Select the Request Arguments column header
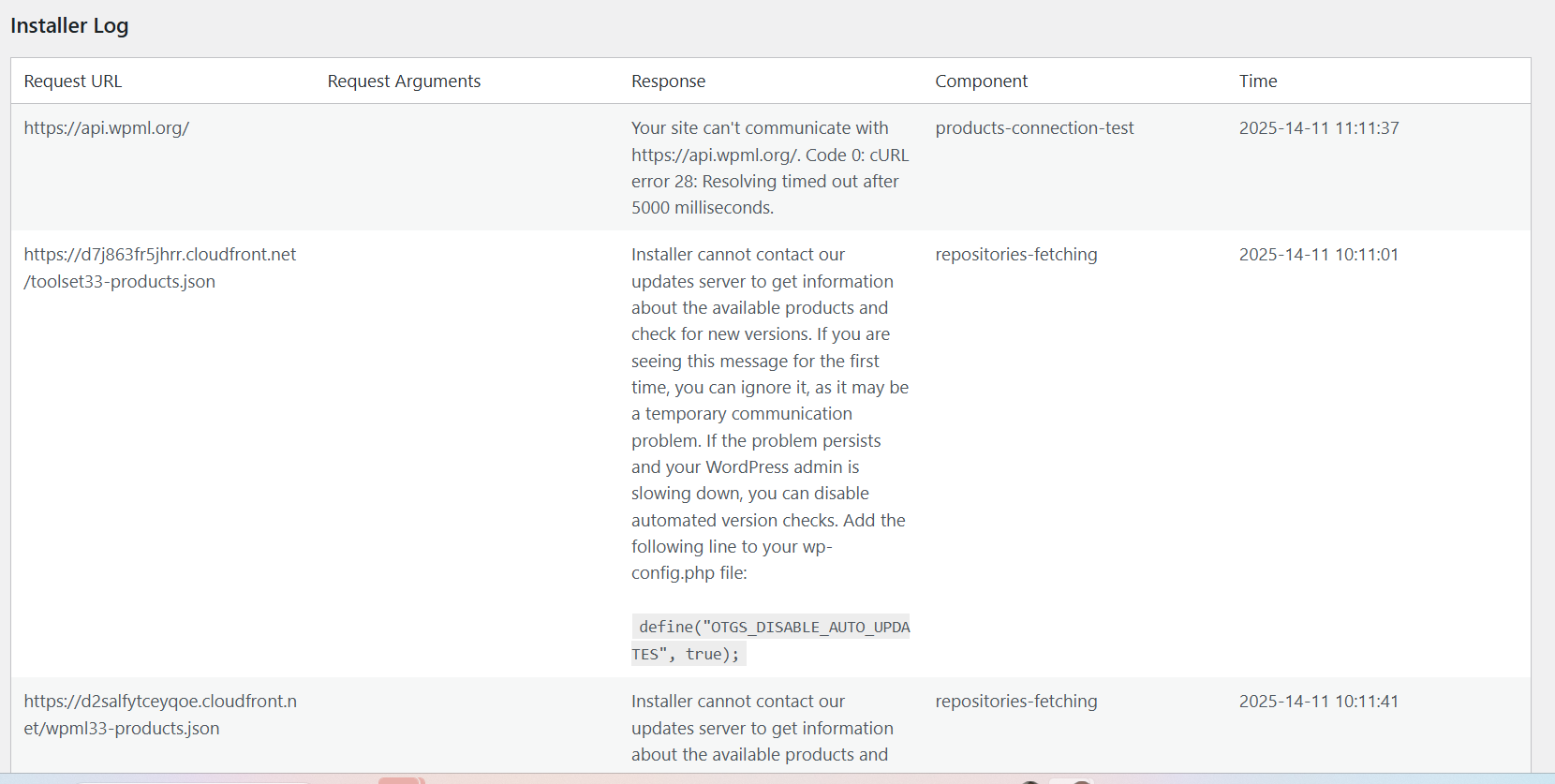The height and width of the screenshot is (784, 1555). pos(404,81)
